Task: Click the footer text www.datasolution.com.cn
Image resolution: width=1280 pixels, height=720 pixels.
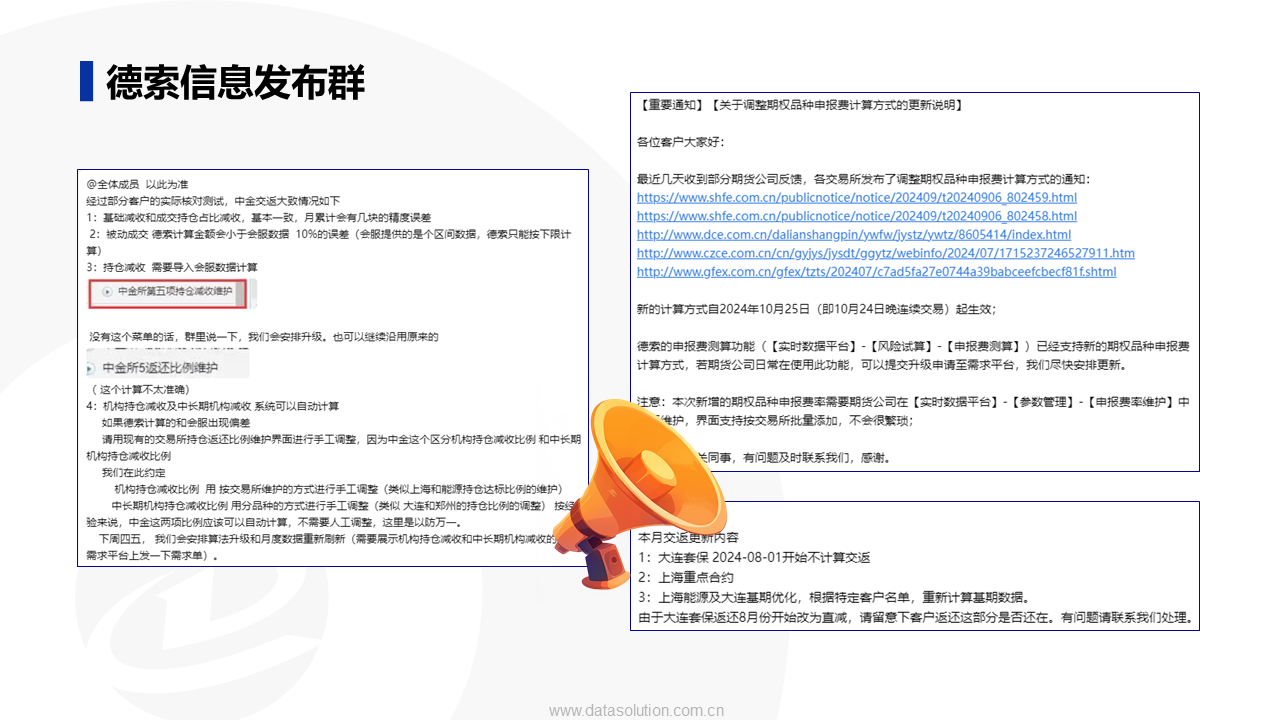Action: point(637,711)
